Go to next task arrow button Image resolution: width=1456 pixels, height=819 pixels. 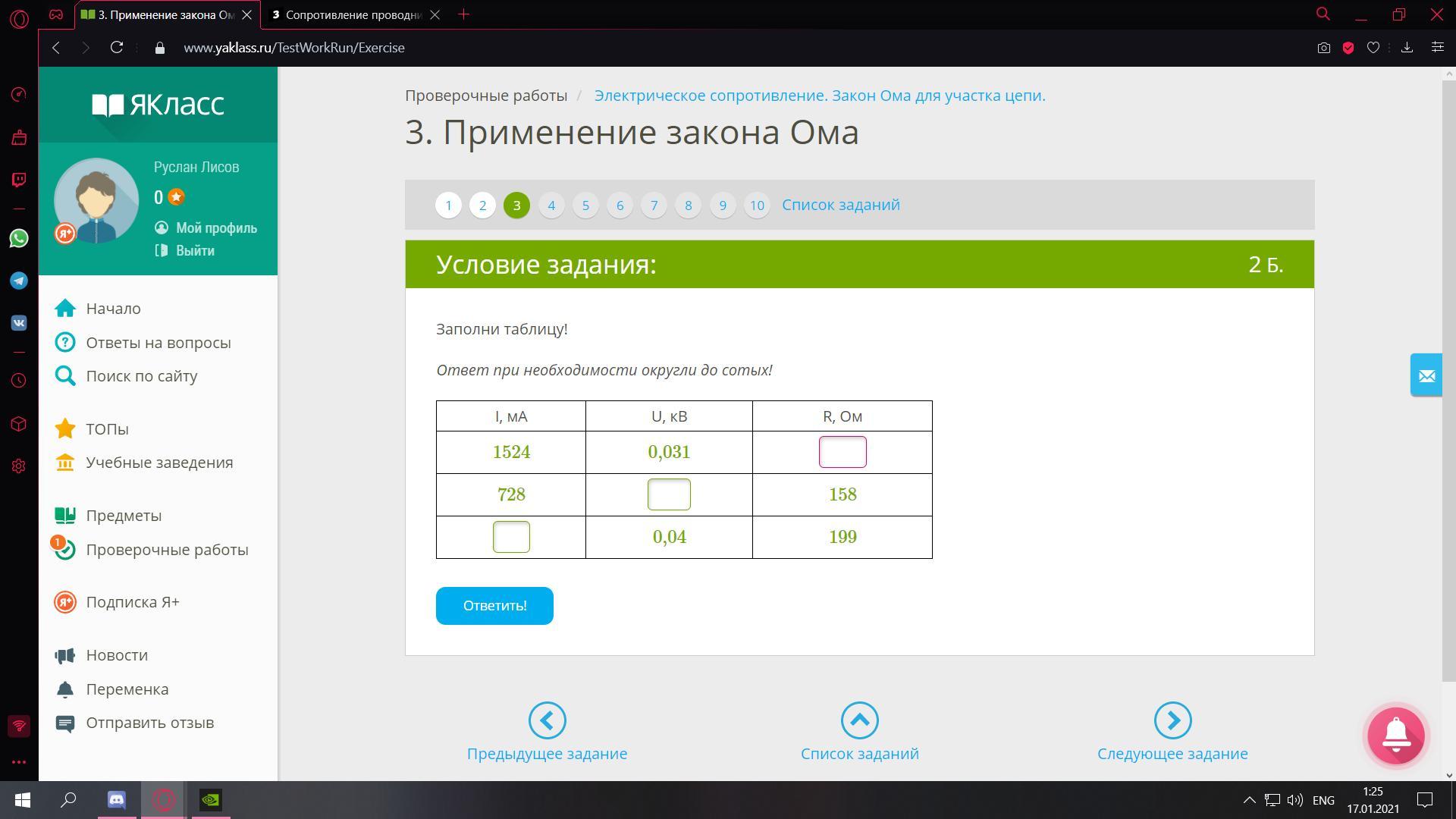click(x=1172, y=720)
